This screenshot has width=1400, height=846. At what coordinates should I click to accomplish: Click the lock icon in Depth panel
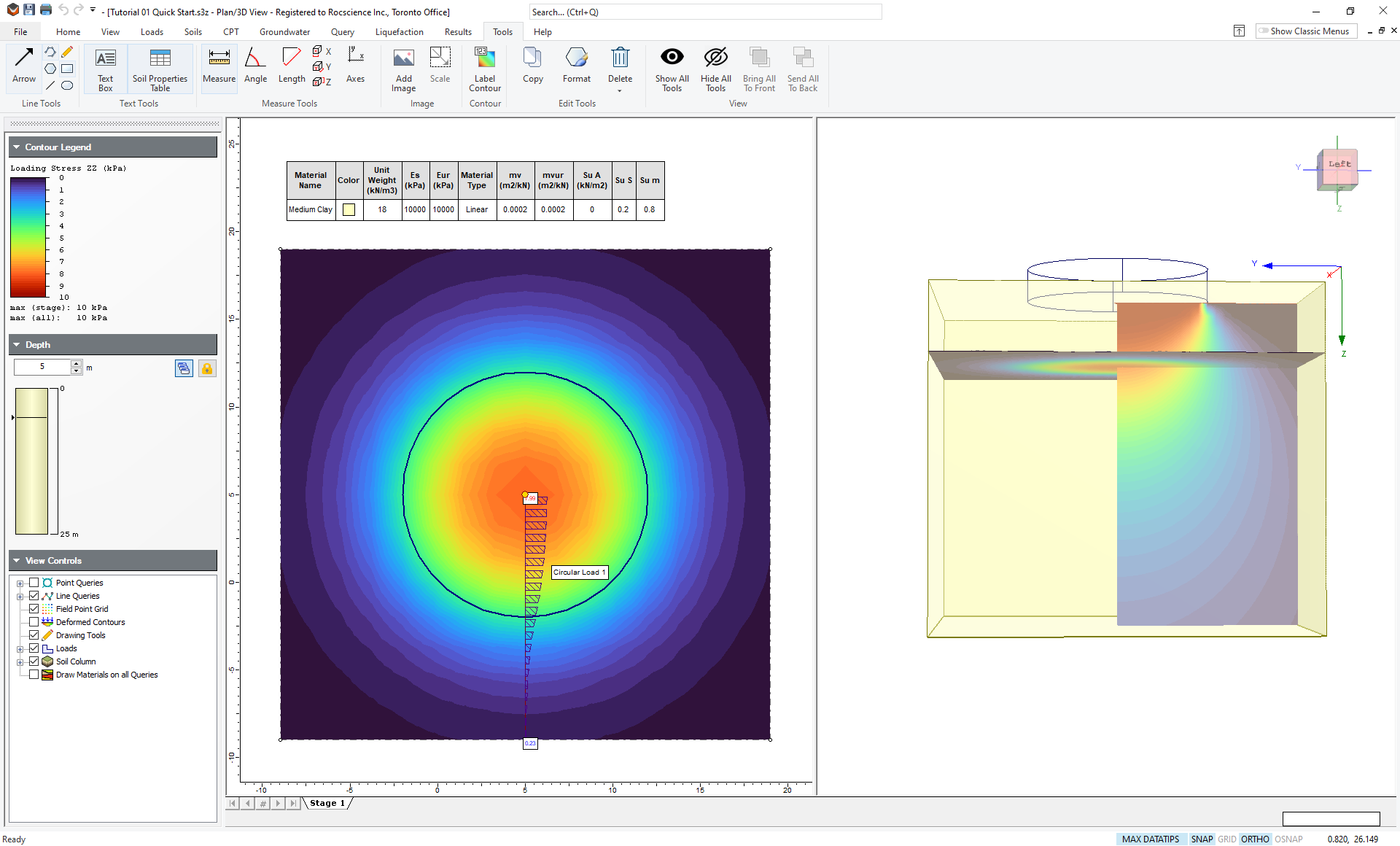pos(207,368)
